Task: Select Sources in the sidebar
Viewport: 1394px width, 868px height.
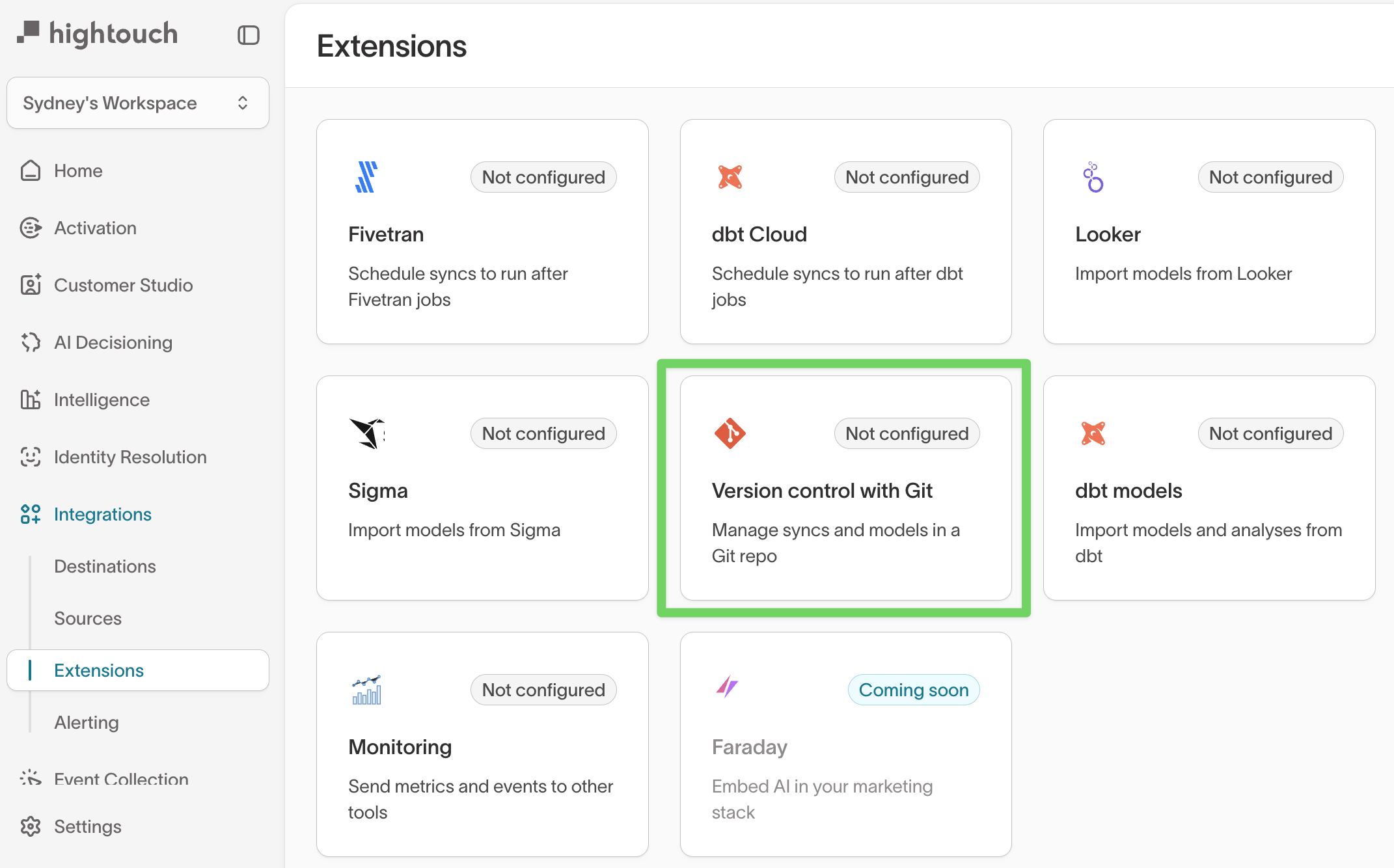Action: pos(88,618)
